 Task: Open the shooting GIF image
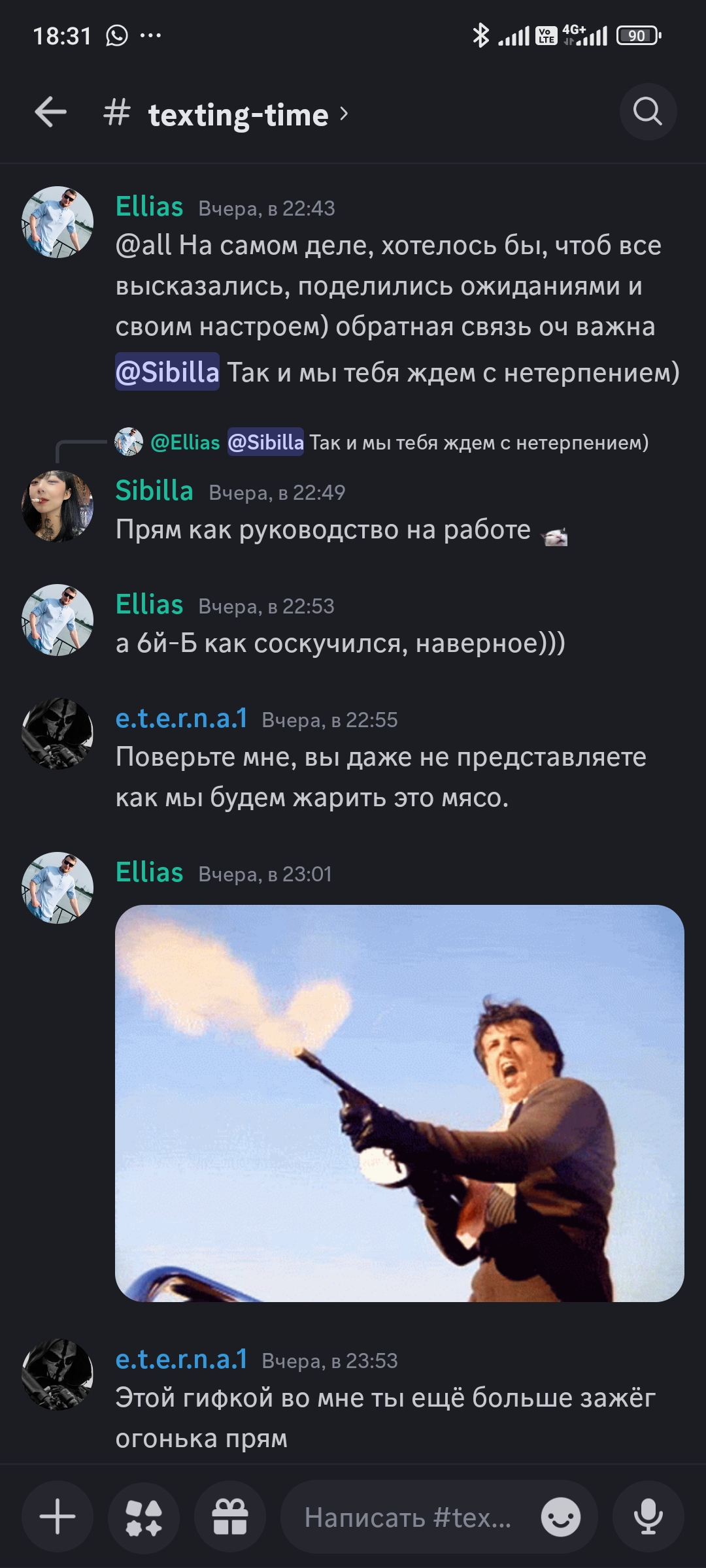tap(399, 1103)
